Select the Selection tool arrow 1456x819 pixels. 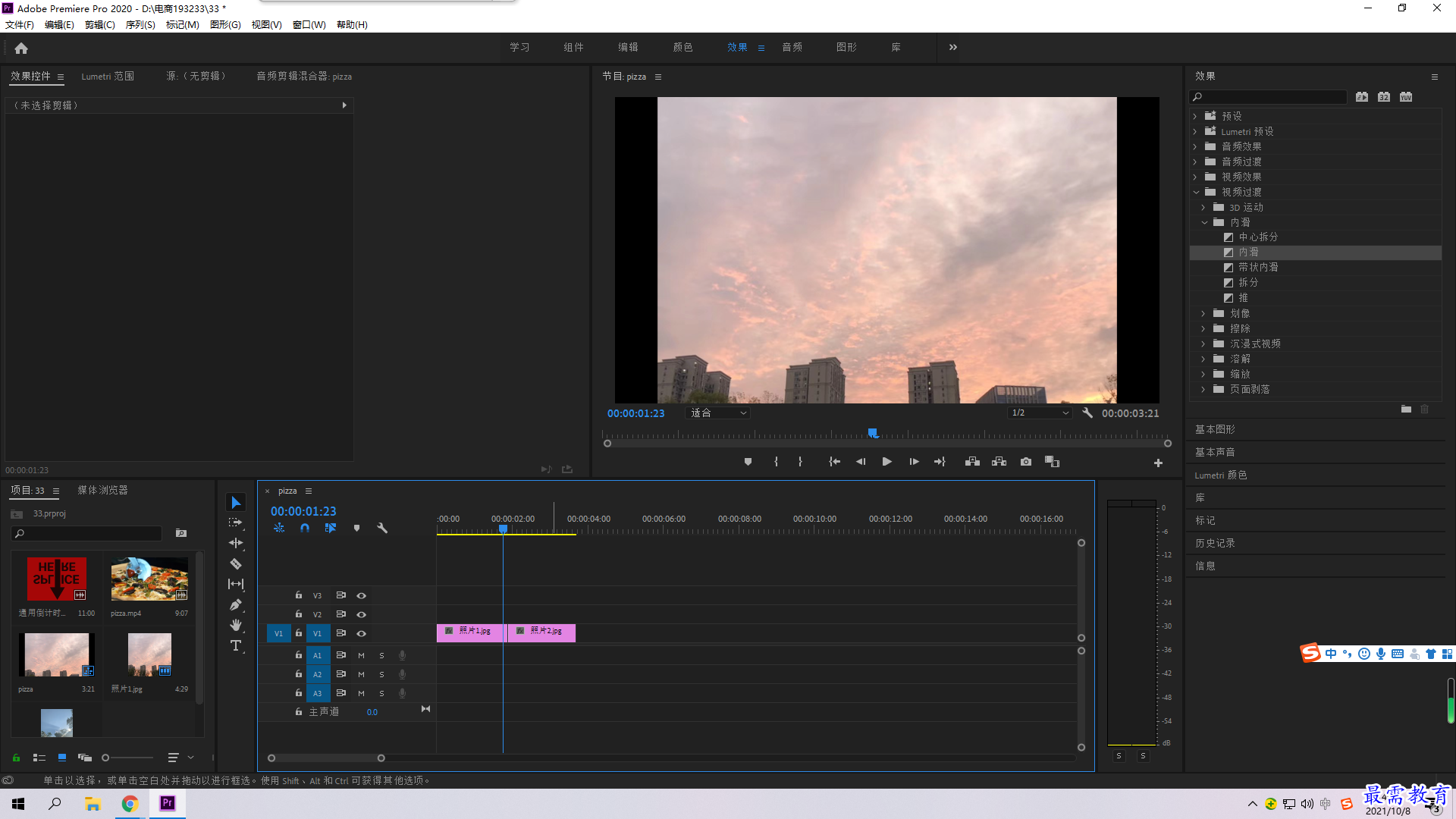(x=236, y=503)
